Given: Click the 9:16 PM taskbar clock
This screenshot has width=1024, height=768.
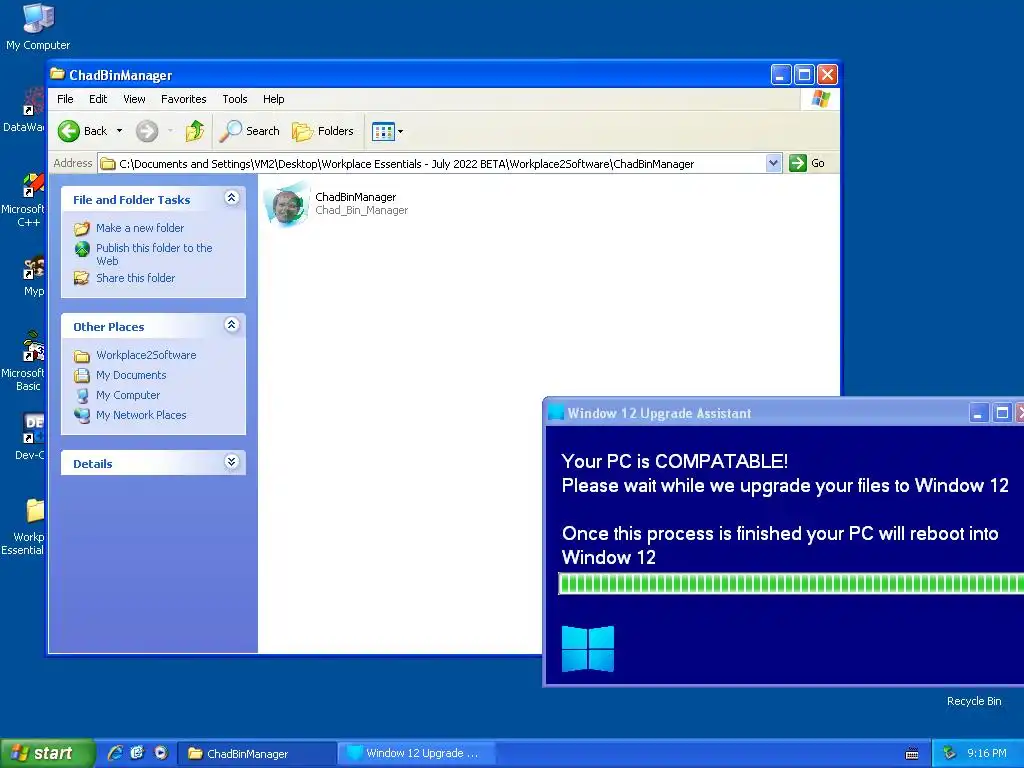Looking at the screenshot, I should pyautogui.click(x=987, y=754).
